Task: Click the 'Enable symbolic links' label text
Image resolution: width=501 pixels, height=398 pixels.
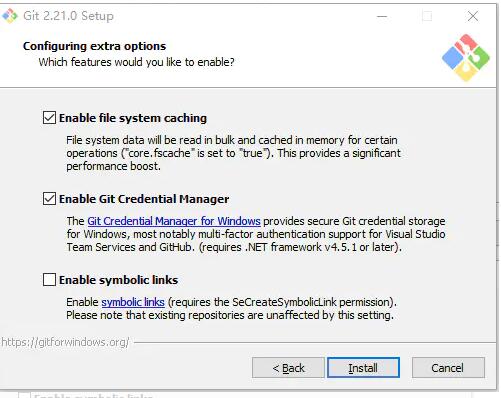Action: 118,280
